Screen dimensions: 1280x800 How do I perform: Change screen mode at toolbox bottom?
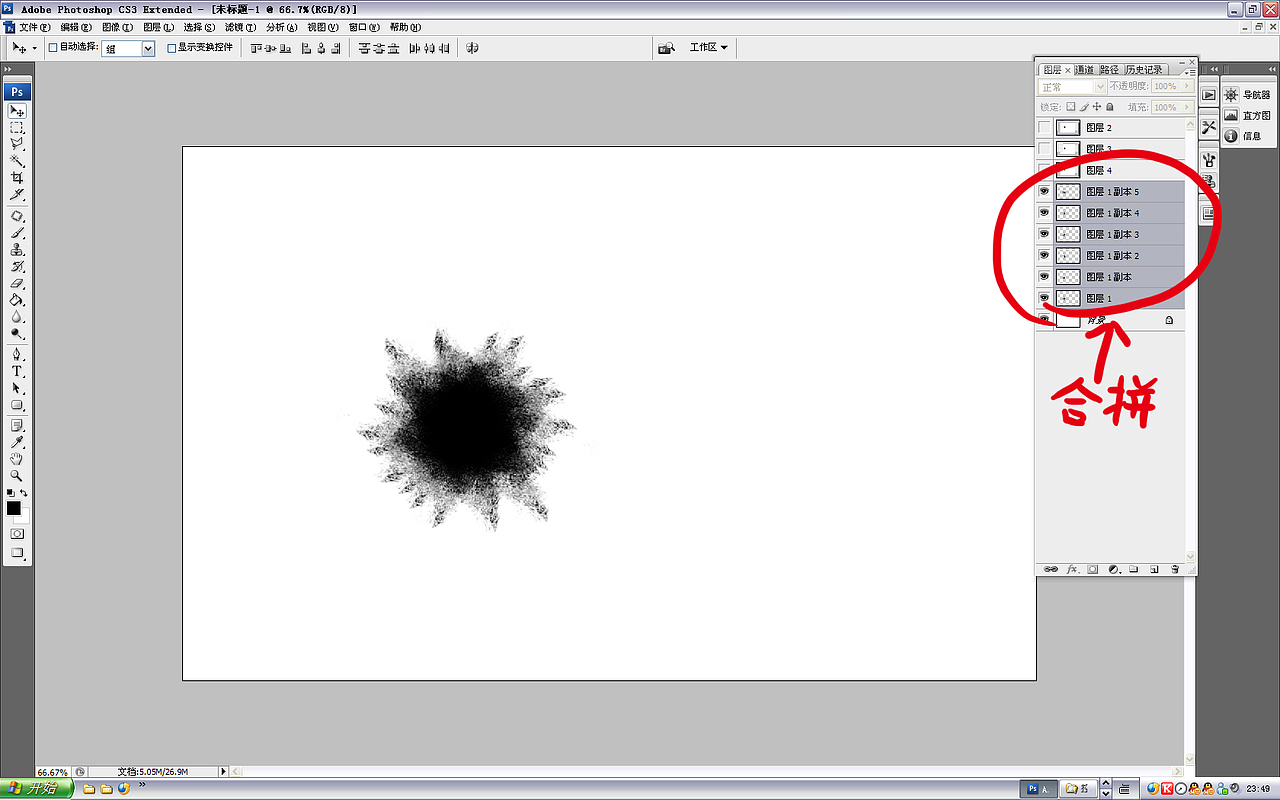pos(17,553)
